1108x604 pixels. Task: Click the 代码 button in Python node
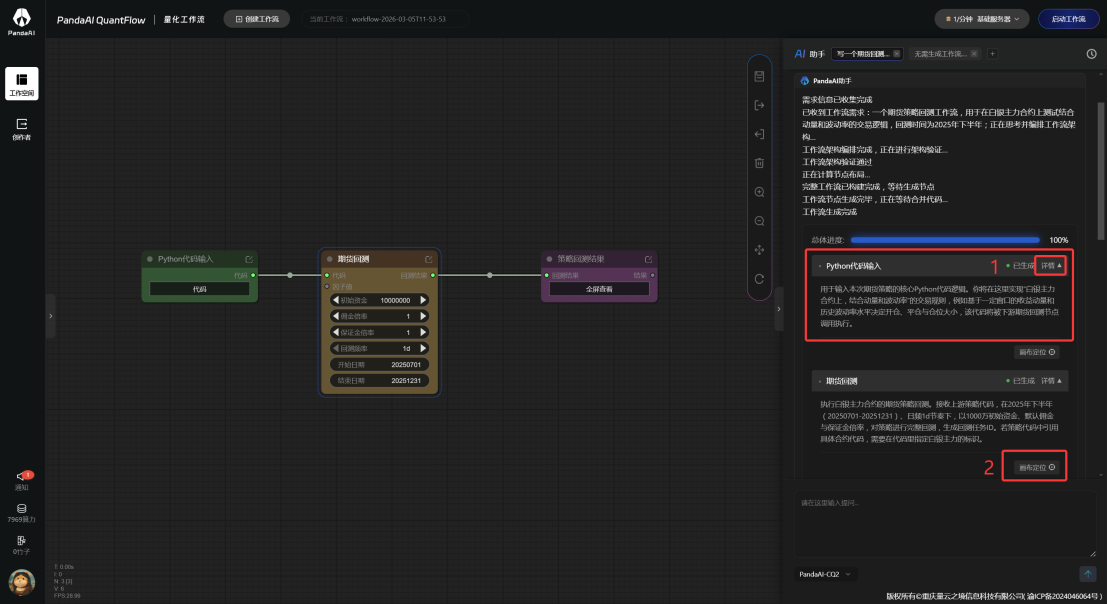pos(200,289)
